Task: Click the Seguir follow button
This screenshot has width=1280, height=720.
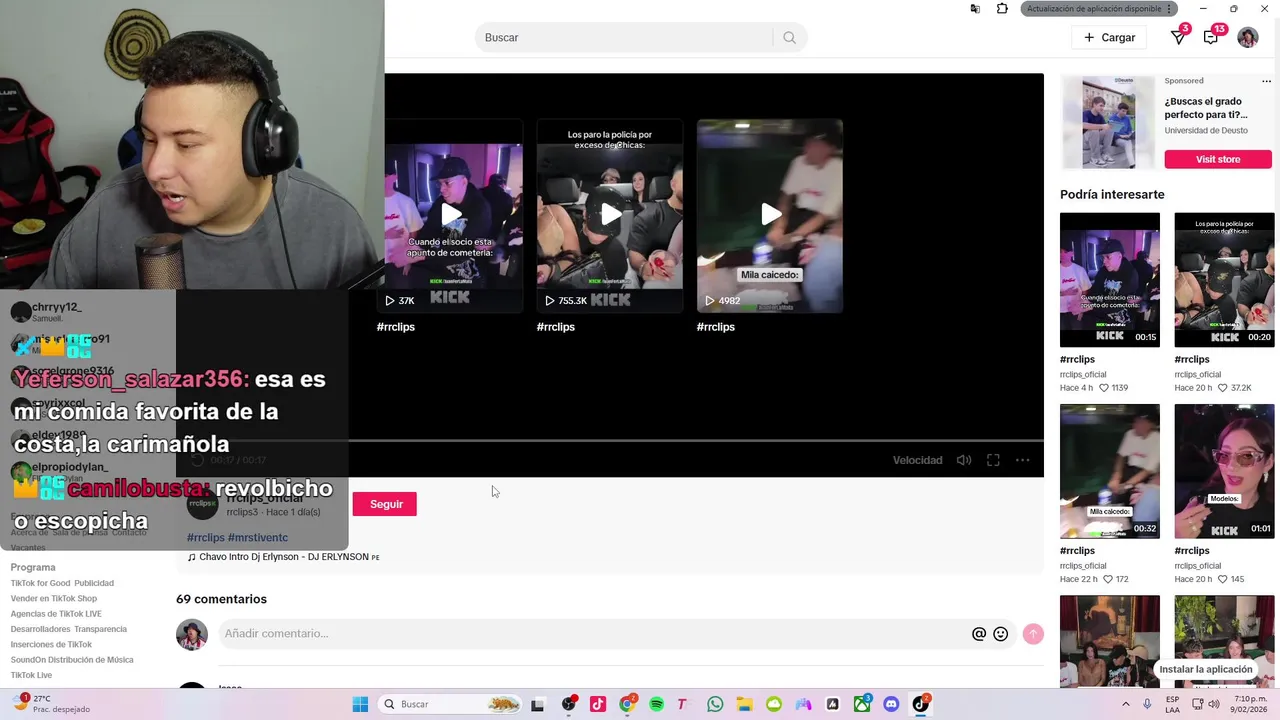Action: click(x=385, y=504)
